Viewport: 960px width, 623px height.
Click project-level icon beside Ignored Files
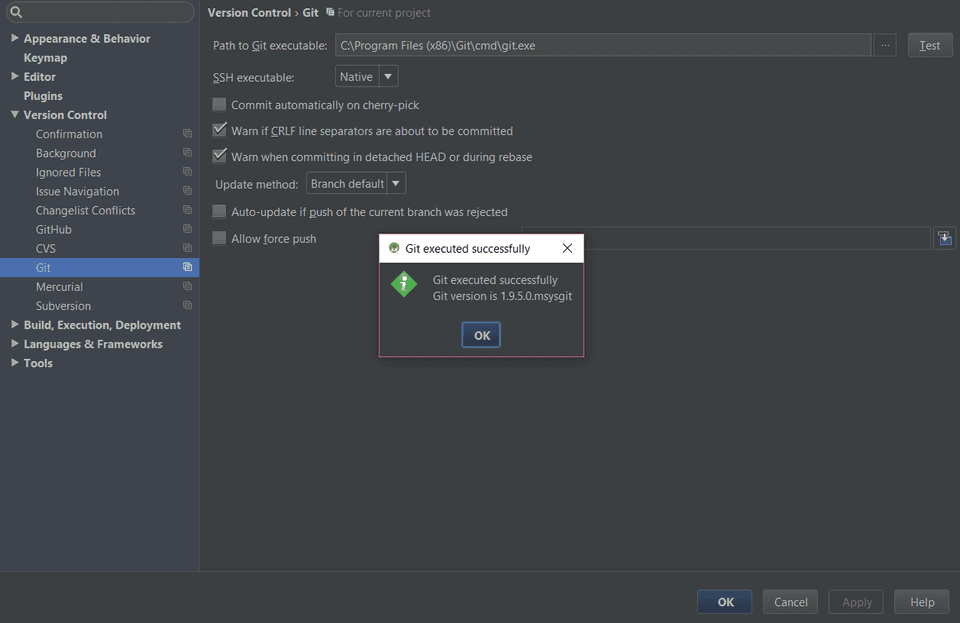[x=187, y=172]
